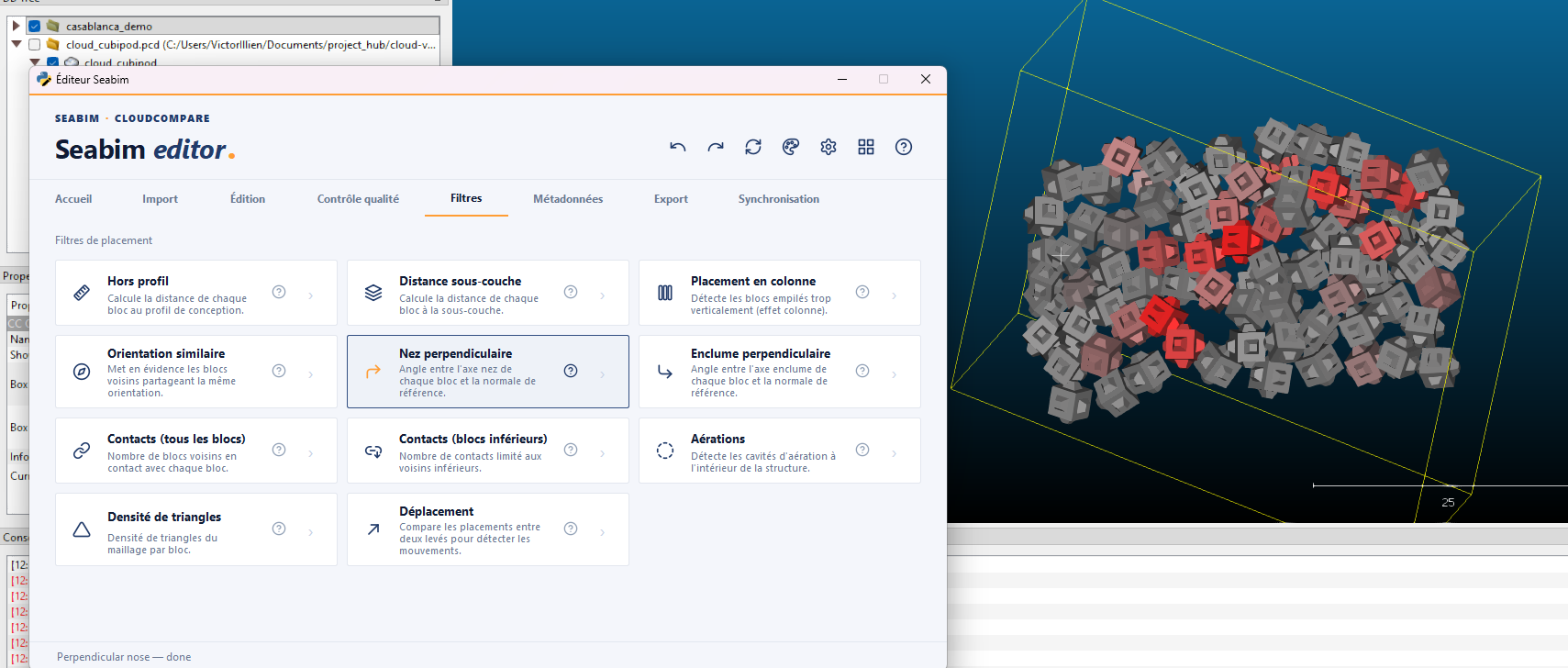Click the orange arrow icon of Nez perpendiculaire
This screenshot has height=668, width=1568.
click(373, 372)
